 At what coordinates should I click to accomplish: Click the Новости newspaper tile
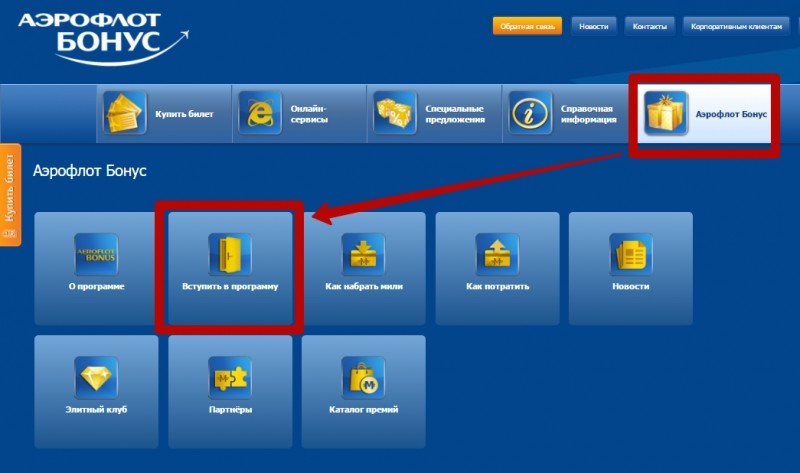[631, 267]
